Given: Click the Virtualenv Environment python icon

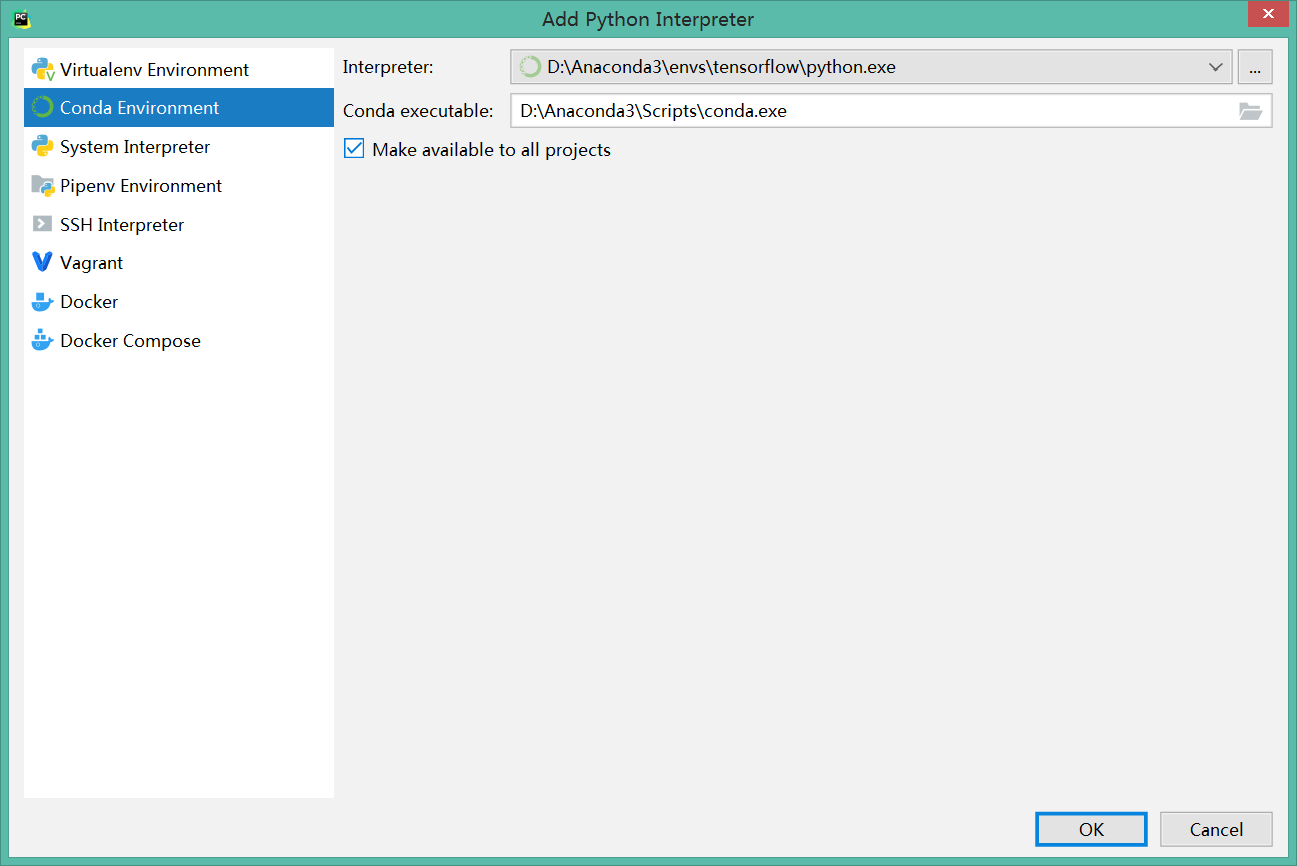Looking at the screenshot, I should pos(43,69).
